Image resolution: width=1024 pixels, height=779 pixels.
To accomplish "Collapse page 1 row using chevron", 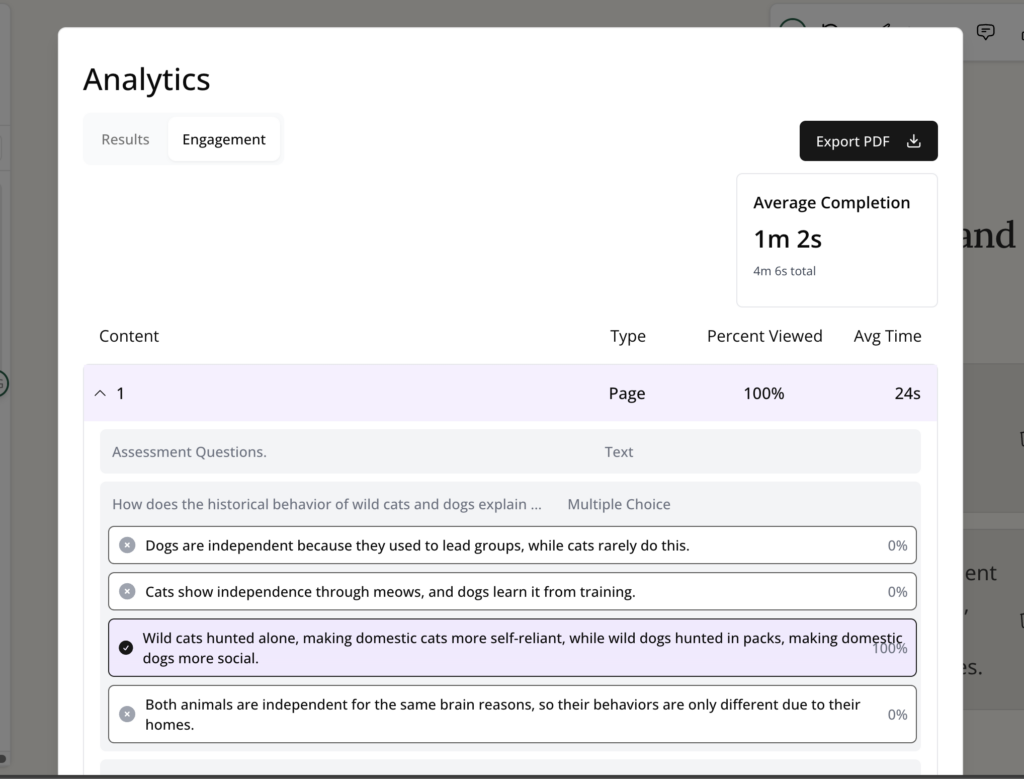I will [99, 393].
